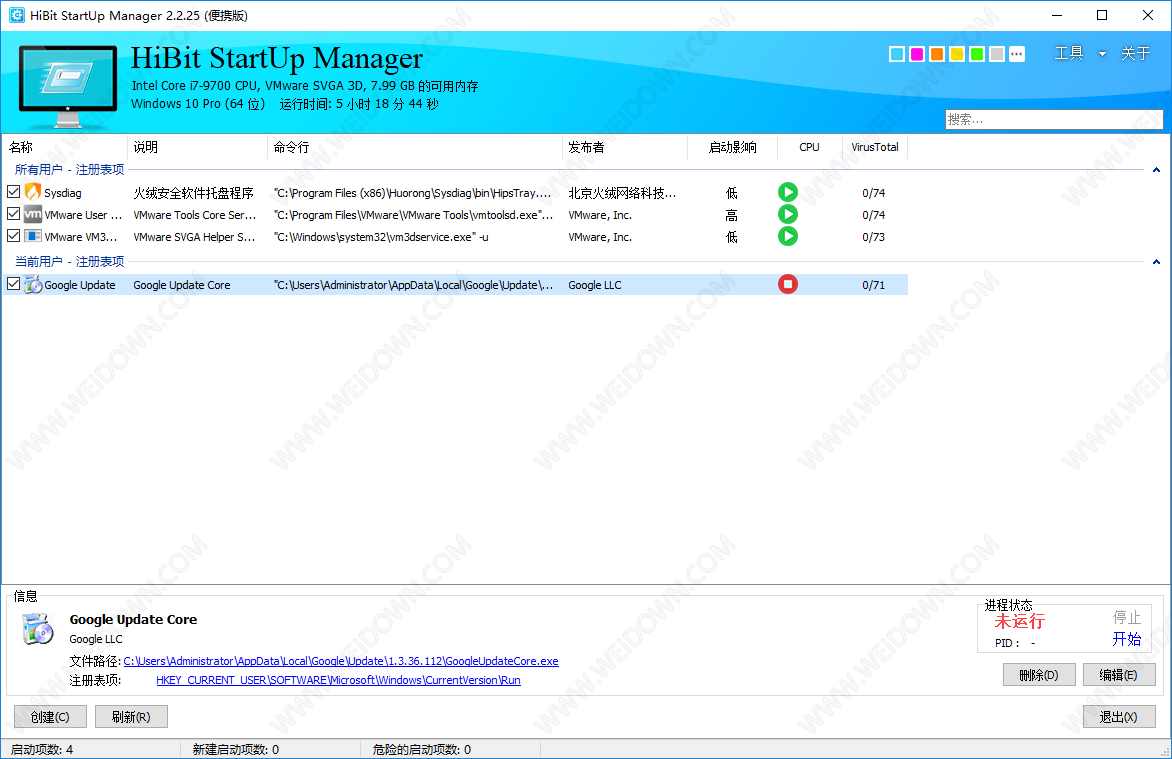Viewport: 1172px width, 759px height.
Task: Click the 退出(X) button
Action: tap(1119, 716)
